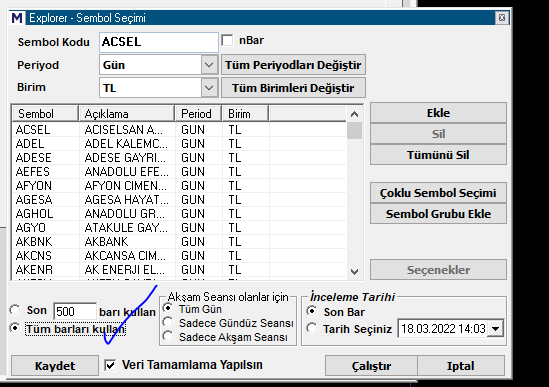Enable the nBar checkbox
549x387 pixels.
[227, 40]
